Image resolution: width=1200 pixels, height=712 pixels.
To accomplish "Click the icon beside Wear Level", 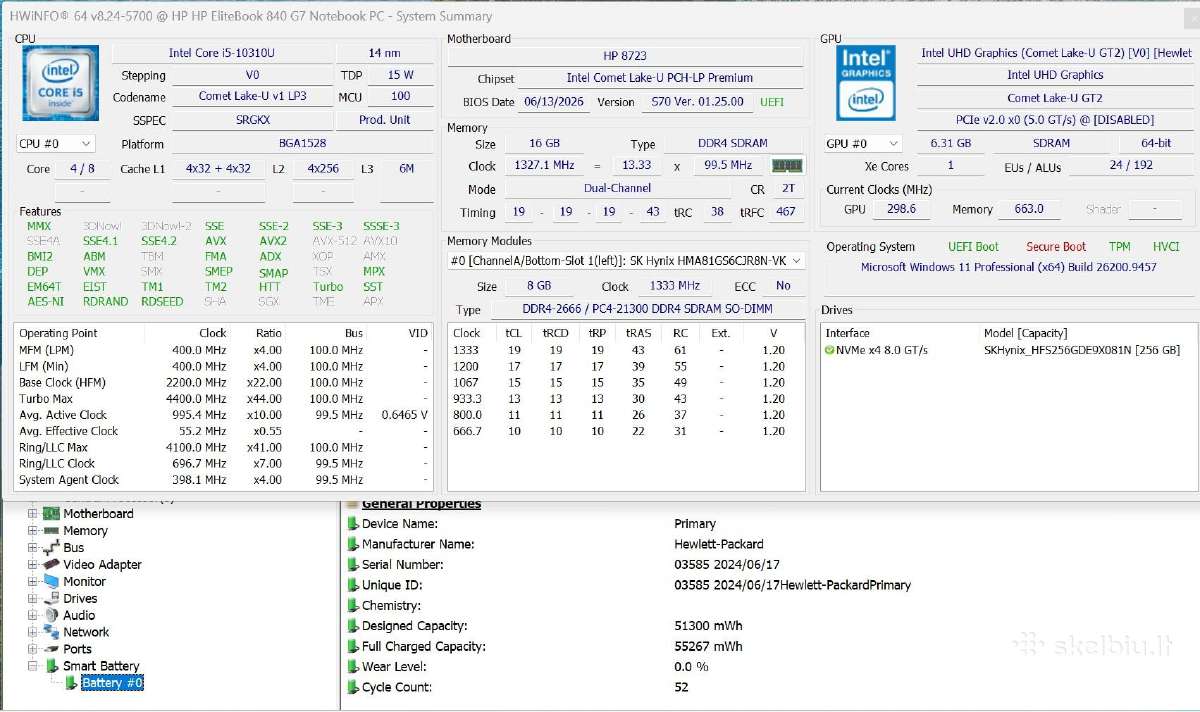I will (353, 667).
